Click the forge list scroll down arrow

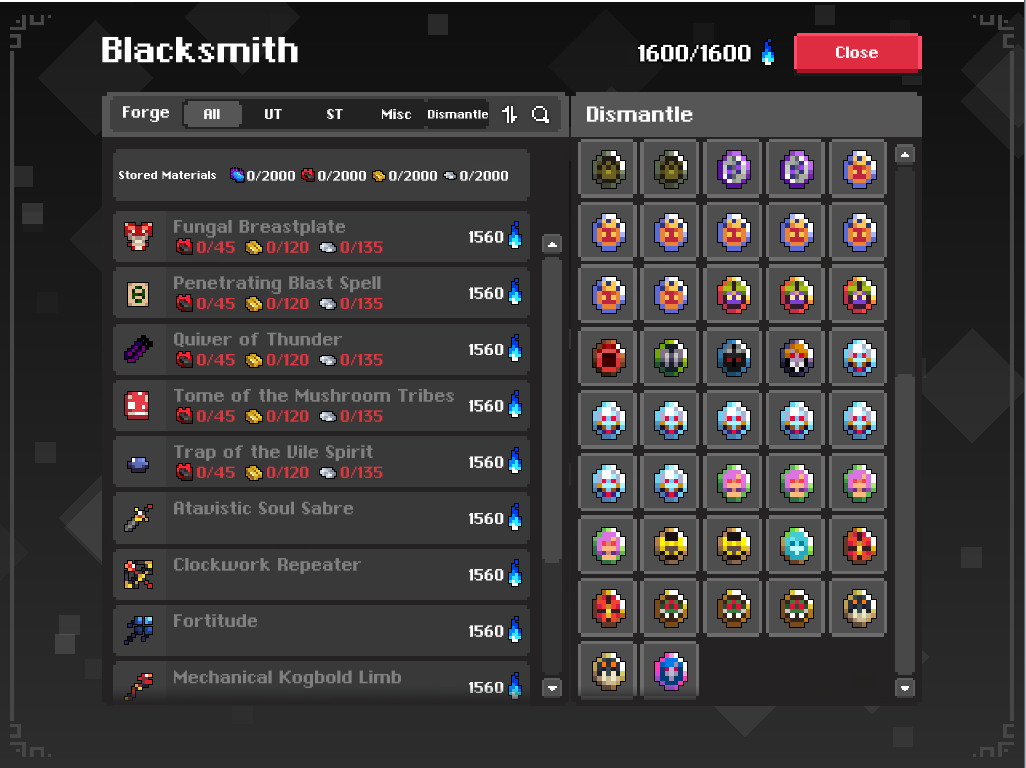click(x=552, y=688)
